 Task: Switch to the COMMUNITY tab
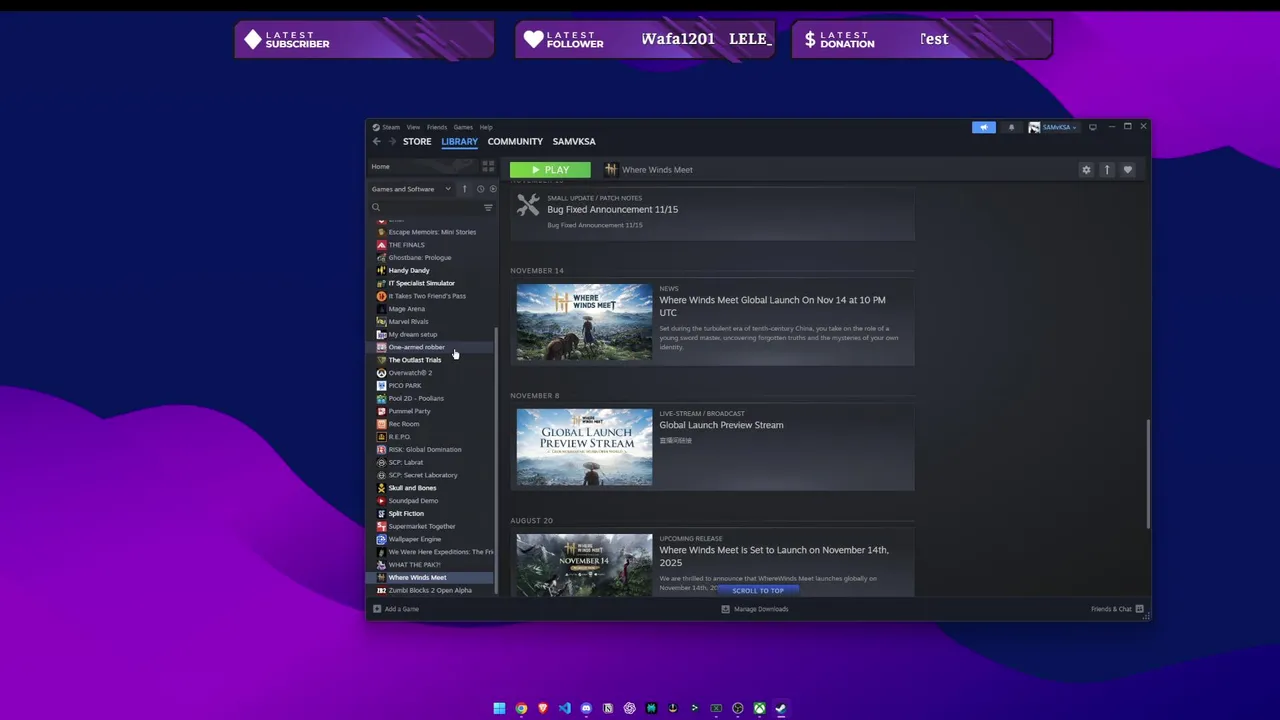pos(515,142)
